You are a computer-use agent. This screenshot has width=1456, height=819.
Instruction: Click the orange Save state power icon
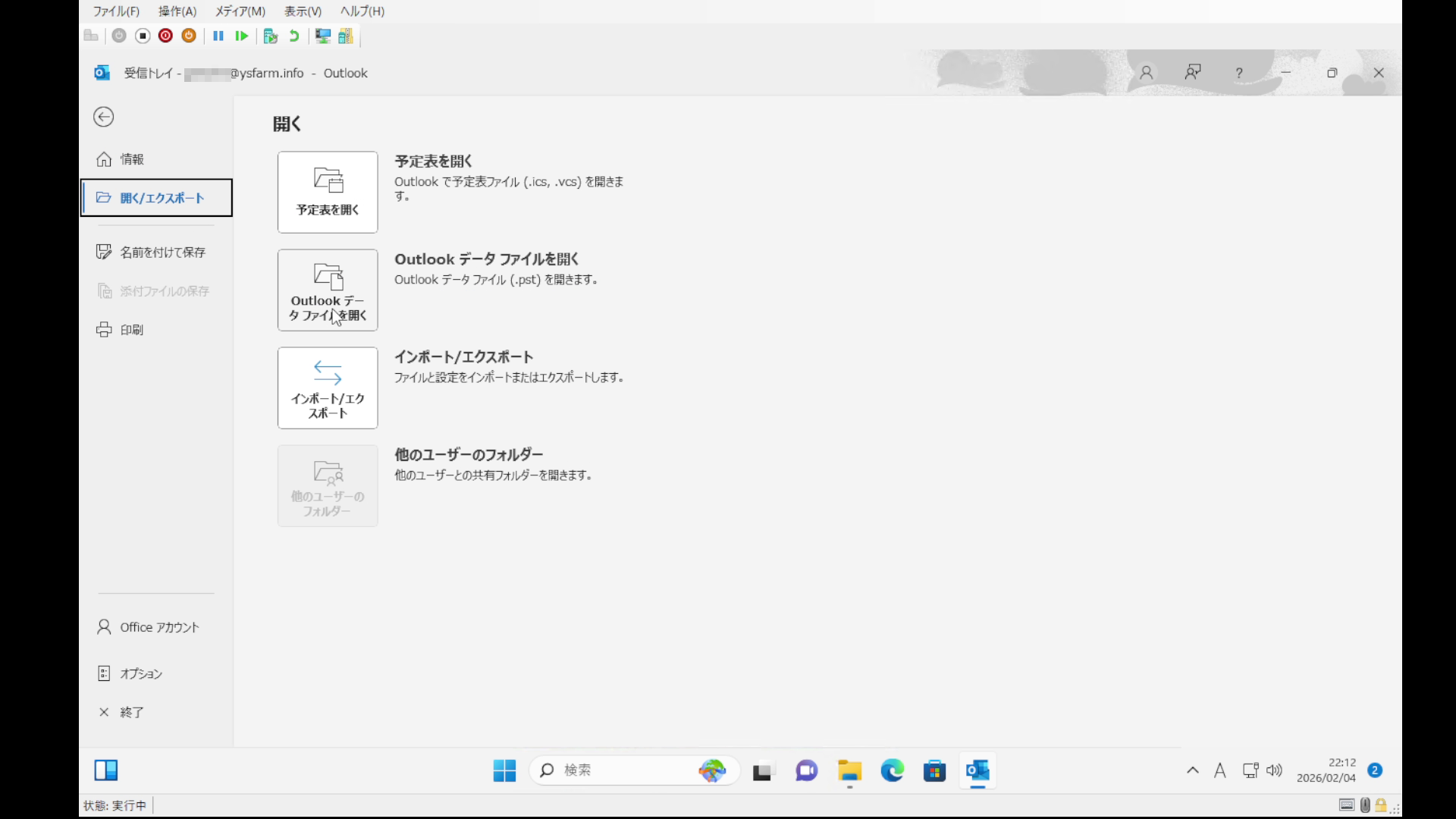point(189,36)
